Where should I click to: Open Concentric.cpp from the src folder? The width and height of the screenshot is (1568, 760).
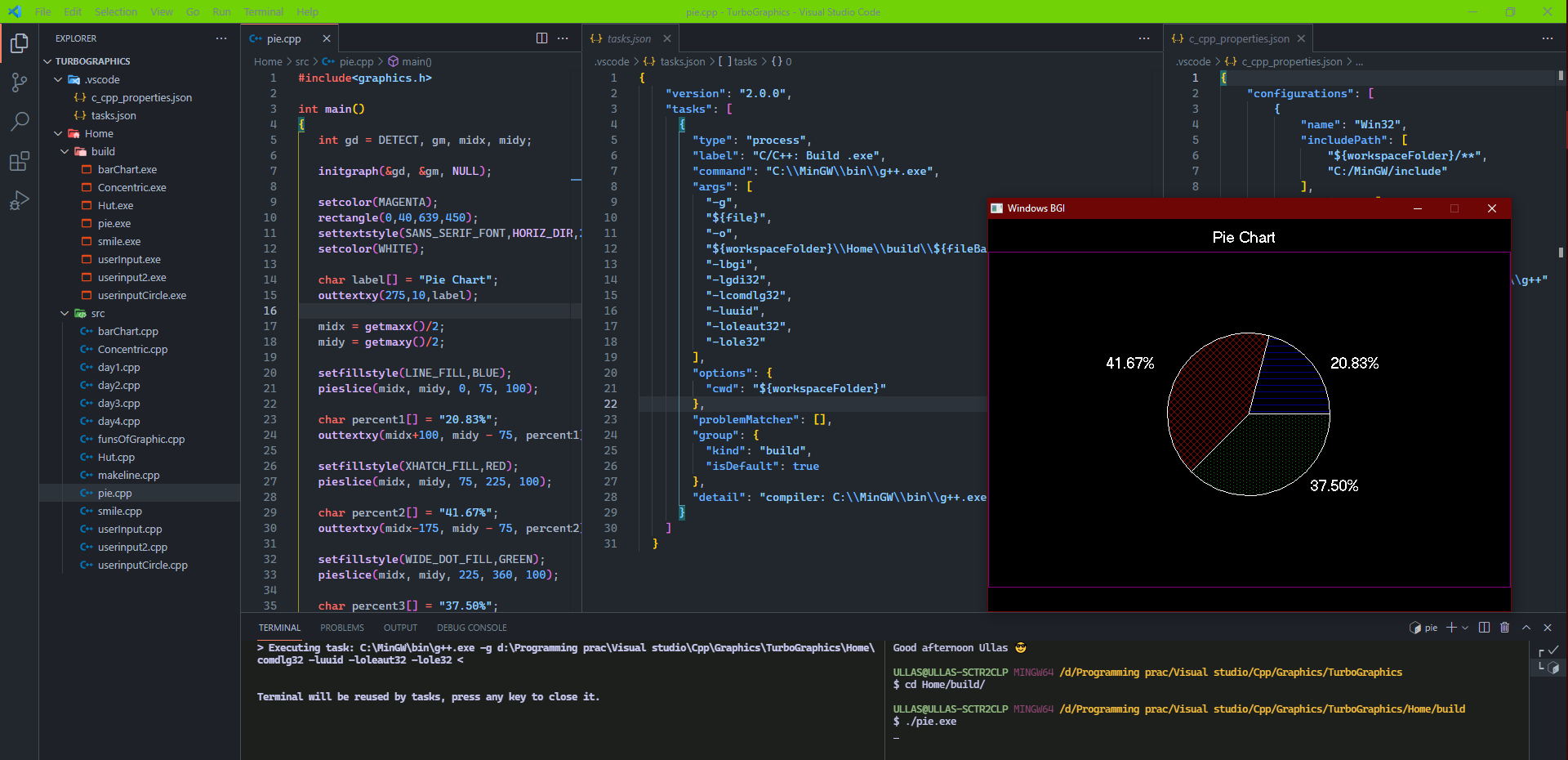[x=132, y=349]
